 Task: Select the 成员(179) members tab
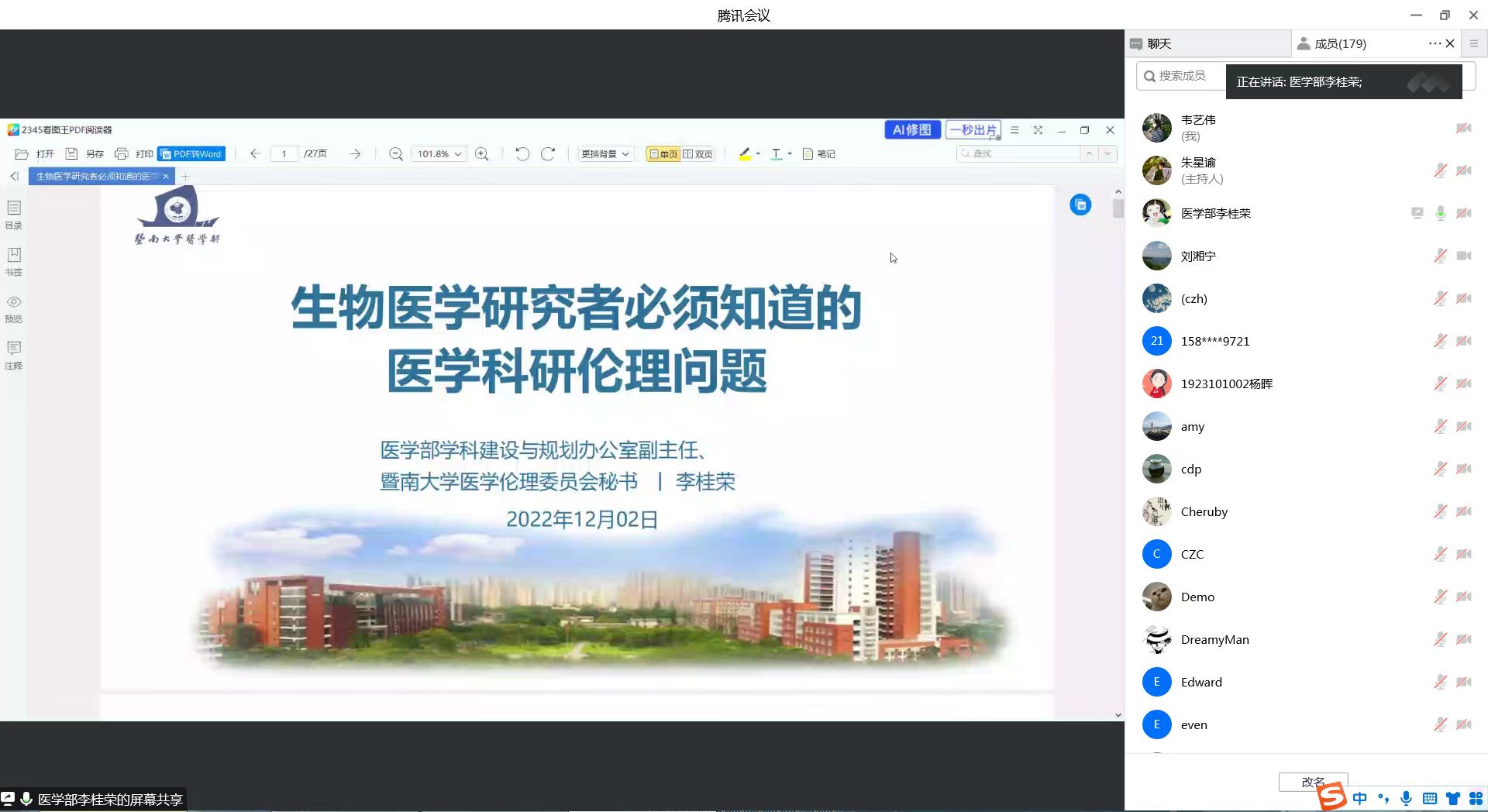pyautogui.click(x=1341, y=44)
